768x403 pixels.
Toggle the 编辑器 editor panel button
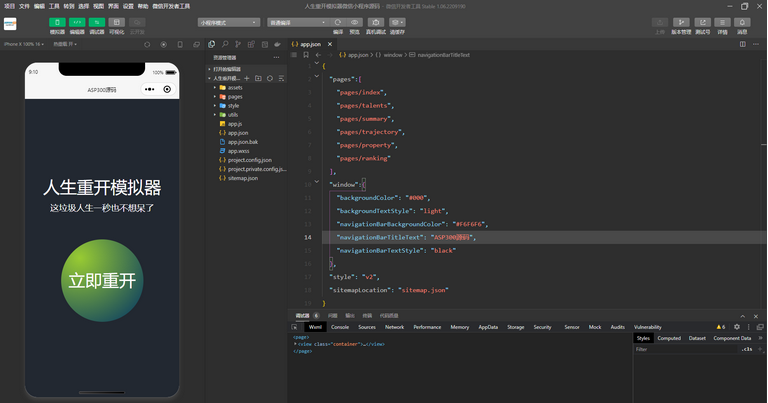click(x=77, y=22)
